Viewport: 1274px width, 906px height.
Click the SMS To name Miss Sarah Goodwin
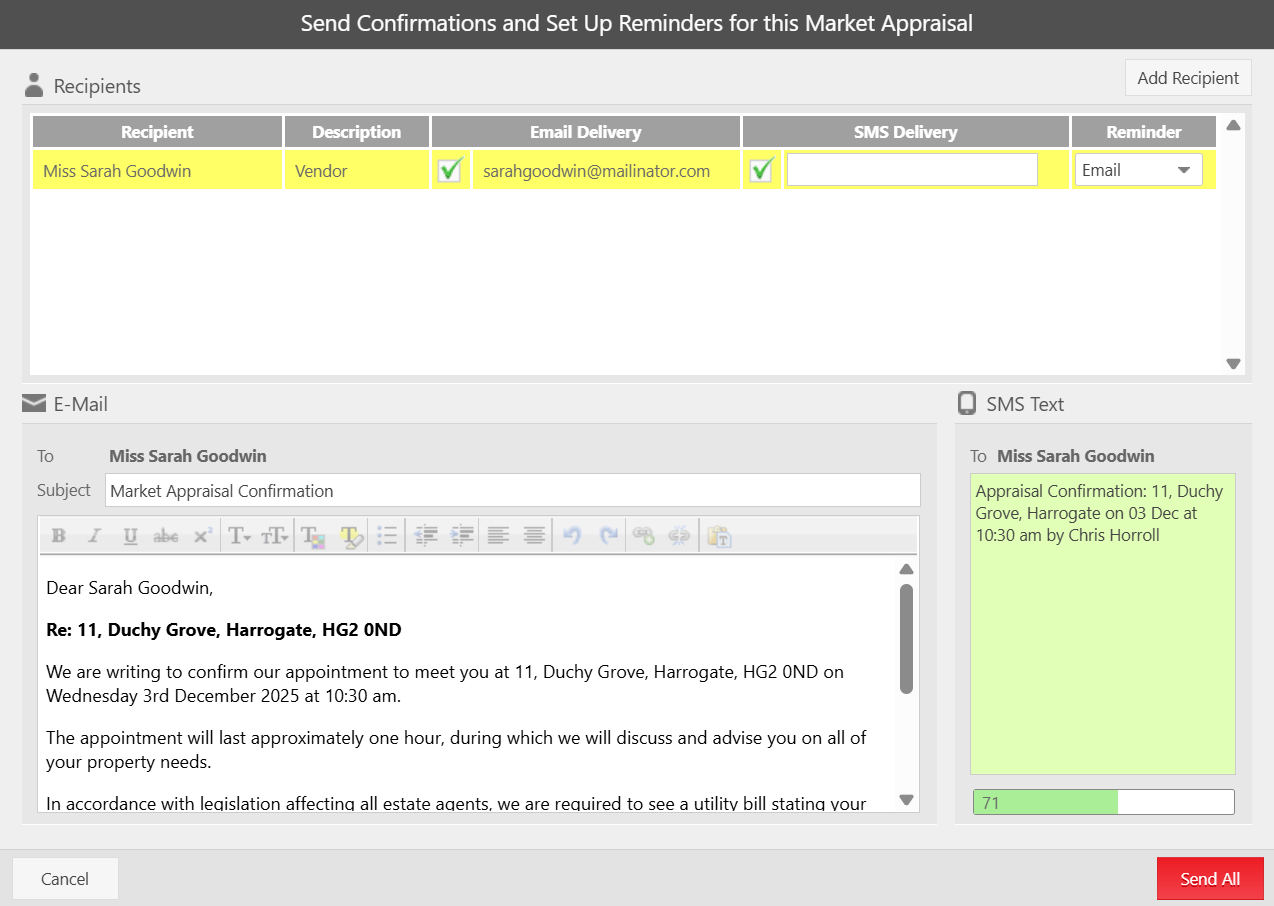point(1076,456)
